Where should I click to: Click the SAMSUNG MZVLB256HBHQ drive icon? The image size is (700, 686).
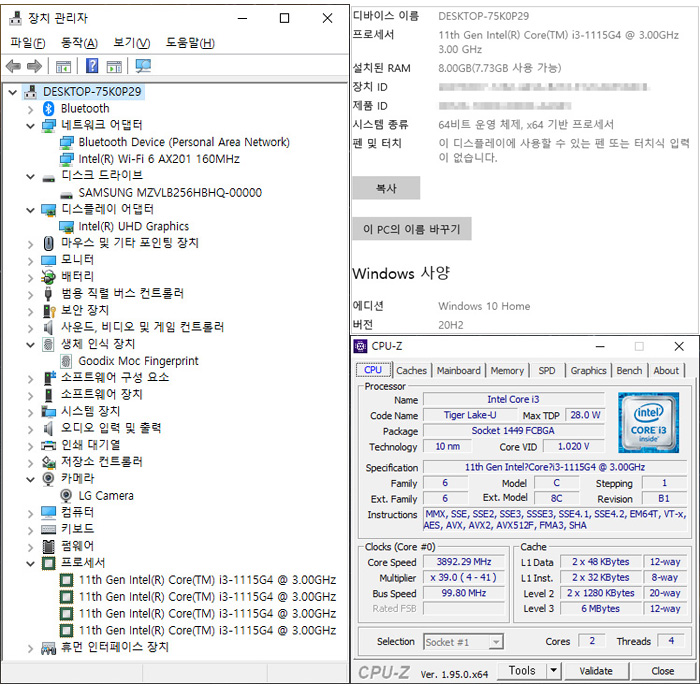pos(67,195)
